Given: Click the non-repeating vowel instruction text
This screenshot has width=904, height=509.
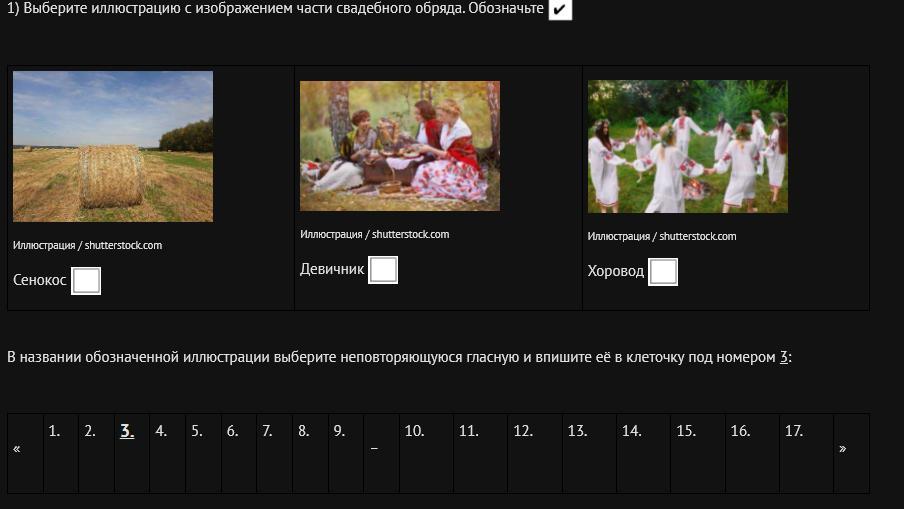Looking at the screenshot, I should point(400,357).
